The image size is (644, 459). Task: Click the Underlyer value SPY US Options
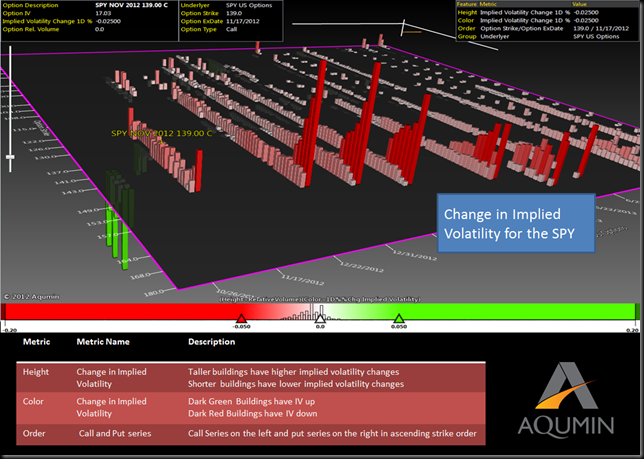coord(249,5)
